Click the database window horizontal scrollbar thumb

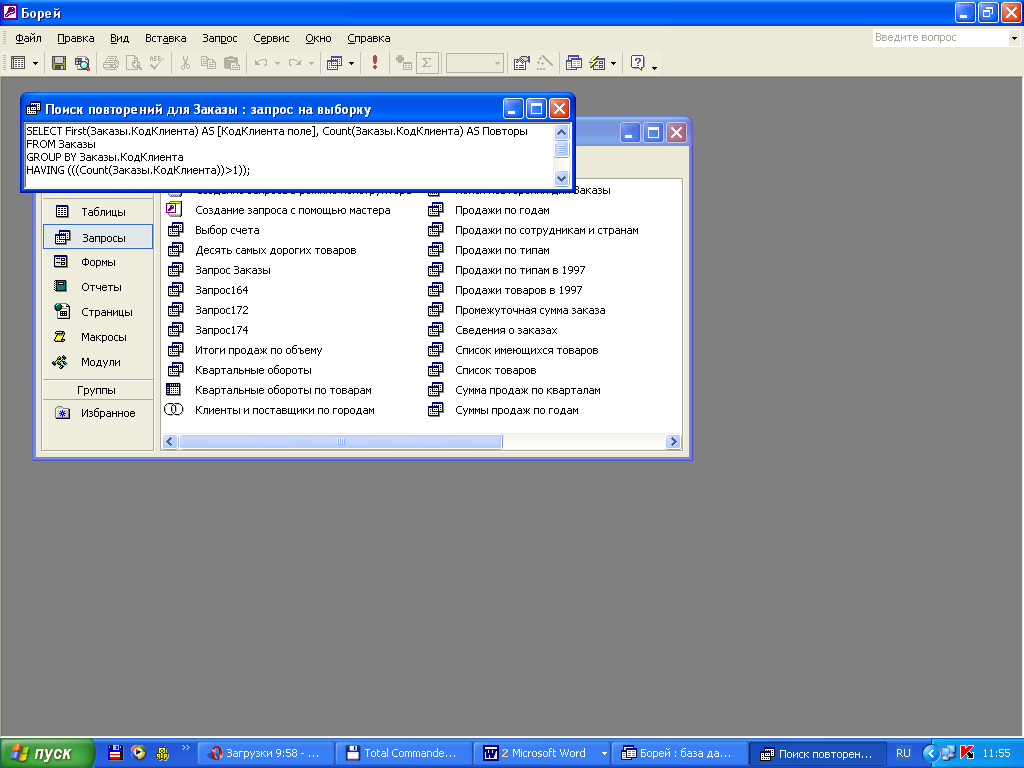340,441
